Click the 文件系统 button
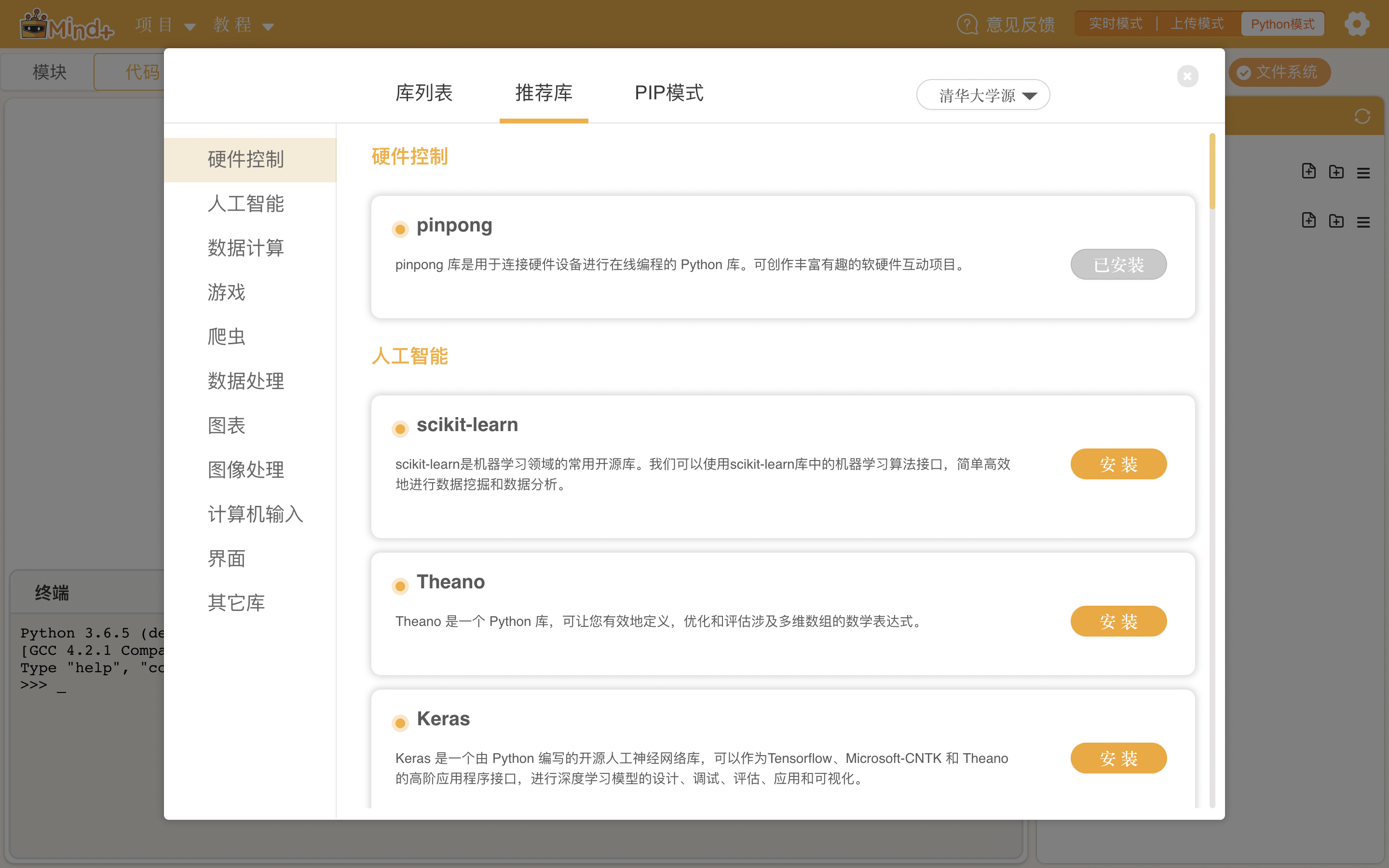 pyautogui.click(x=1280, y=72)
